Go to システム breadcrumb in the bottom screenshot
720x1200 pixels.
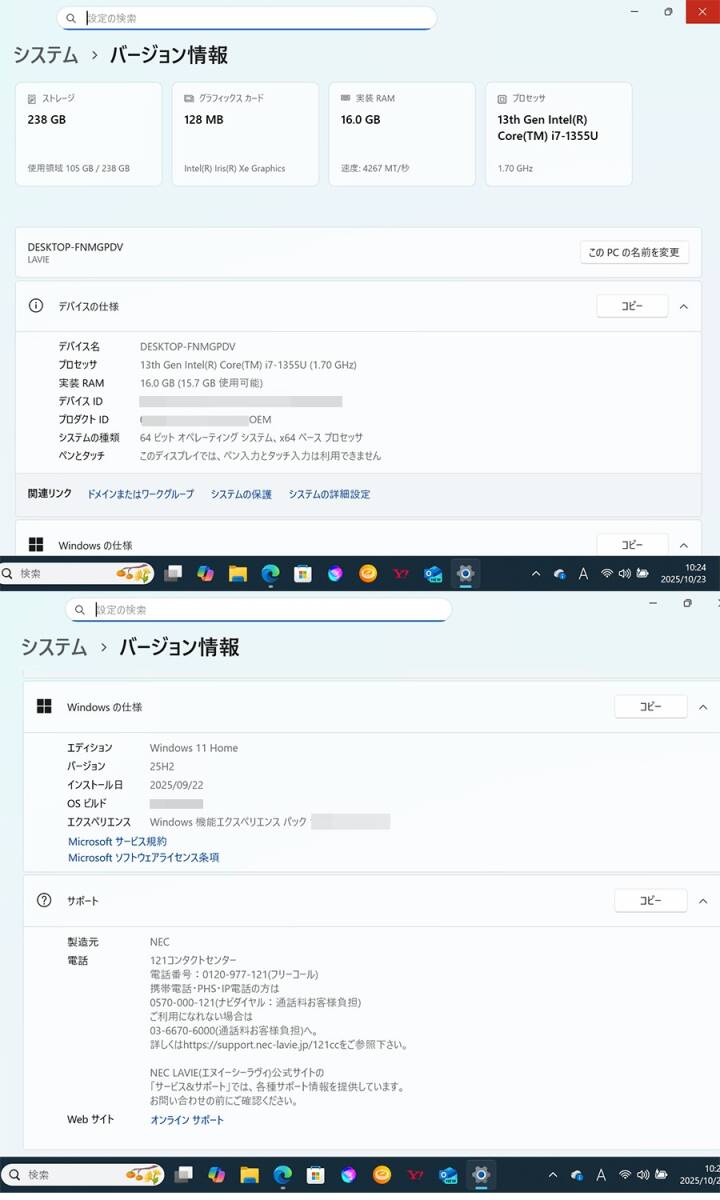pyautogui.click(x=54, y=647)
